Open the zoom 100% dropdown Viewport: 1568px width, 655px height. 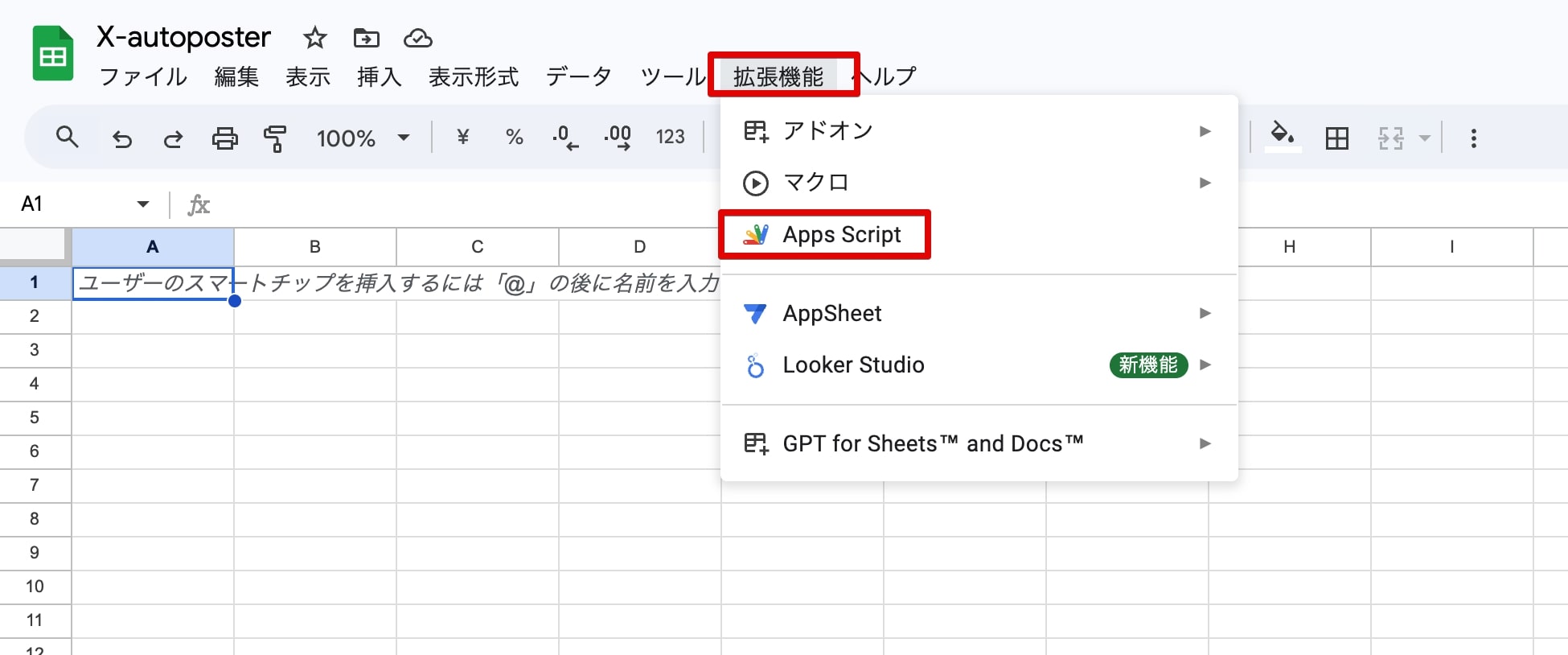(363, 138)
